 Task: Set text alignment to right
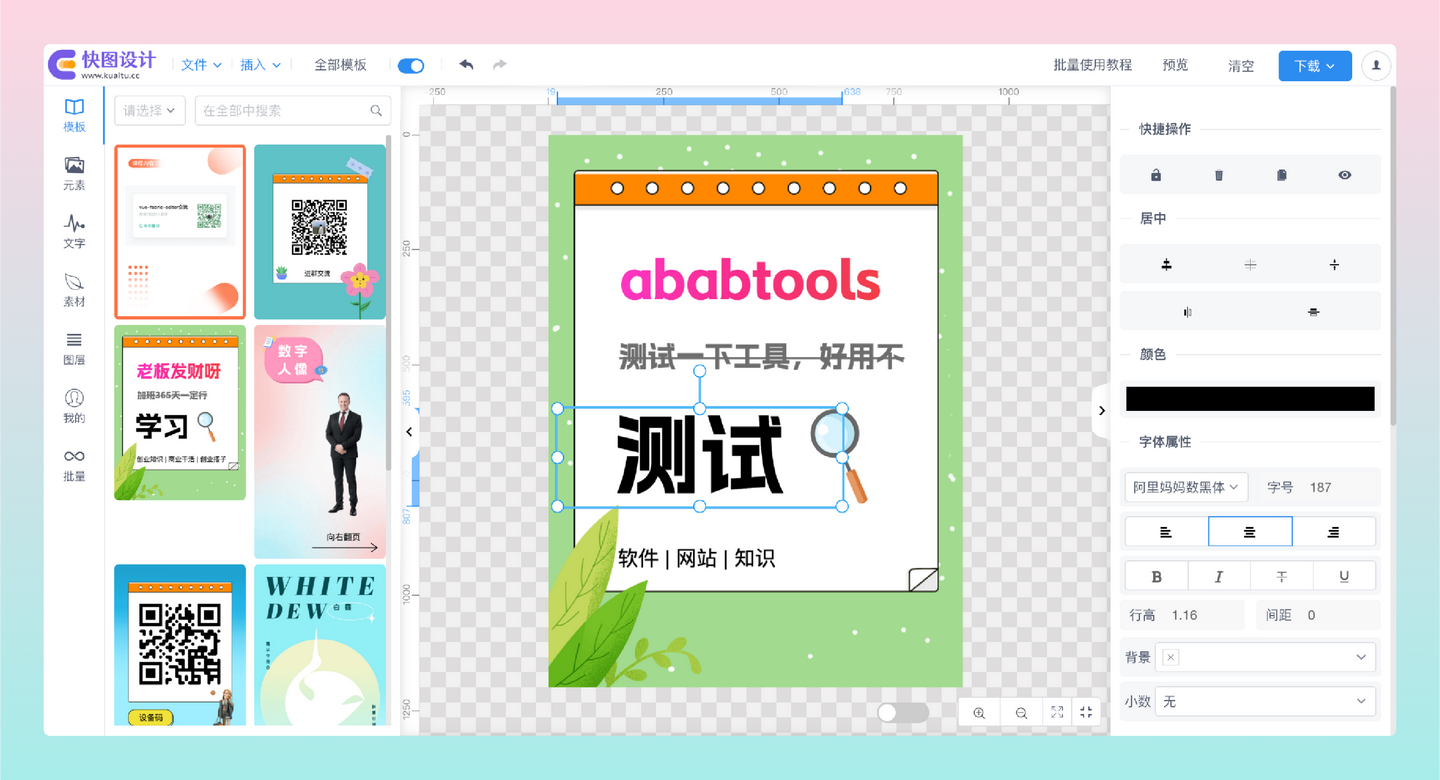point(1333,532)
